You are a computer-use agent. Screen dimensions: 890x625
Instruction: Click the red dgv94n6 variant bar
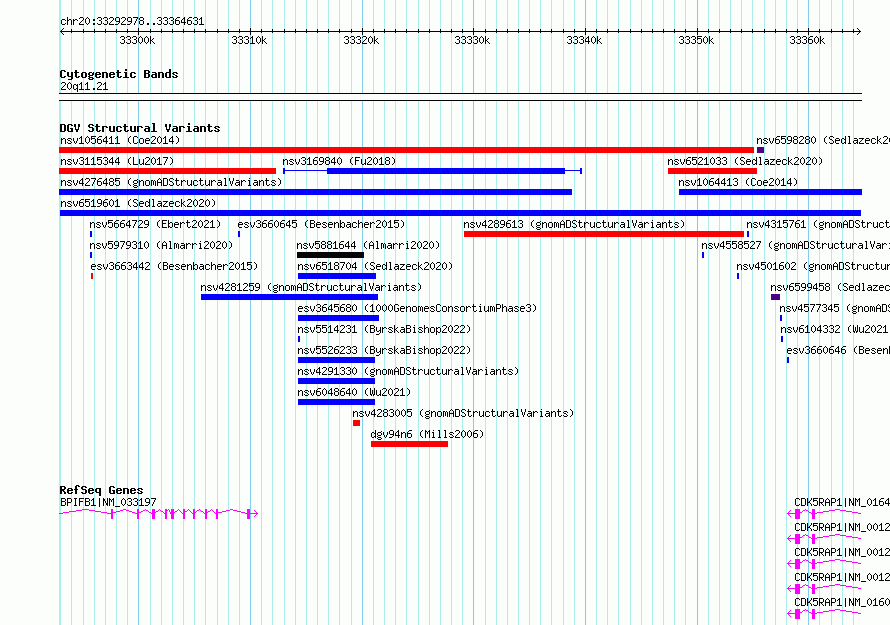pyautogui.click(x=409, y=444)
